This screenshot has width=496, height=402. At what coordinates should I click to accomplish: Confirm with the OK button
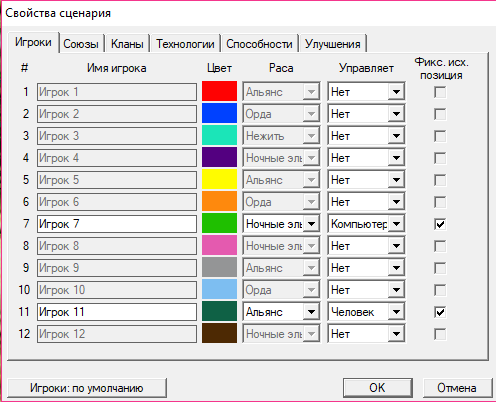coord(377,388)
